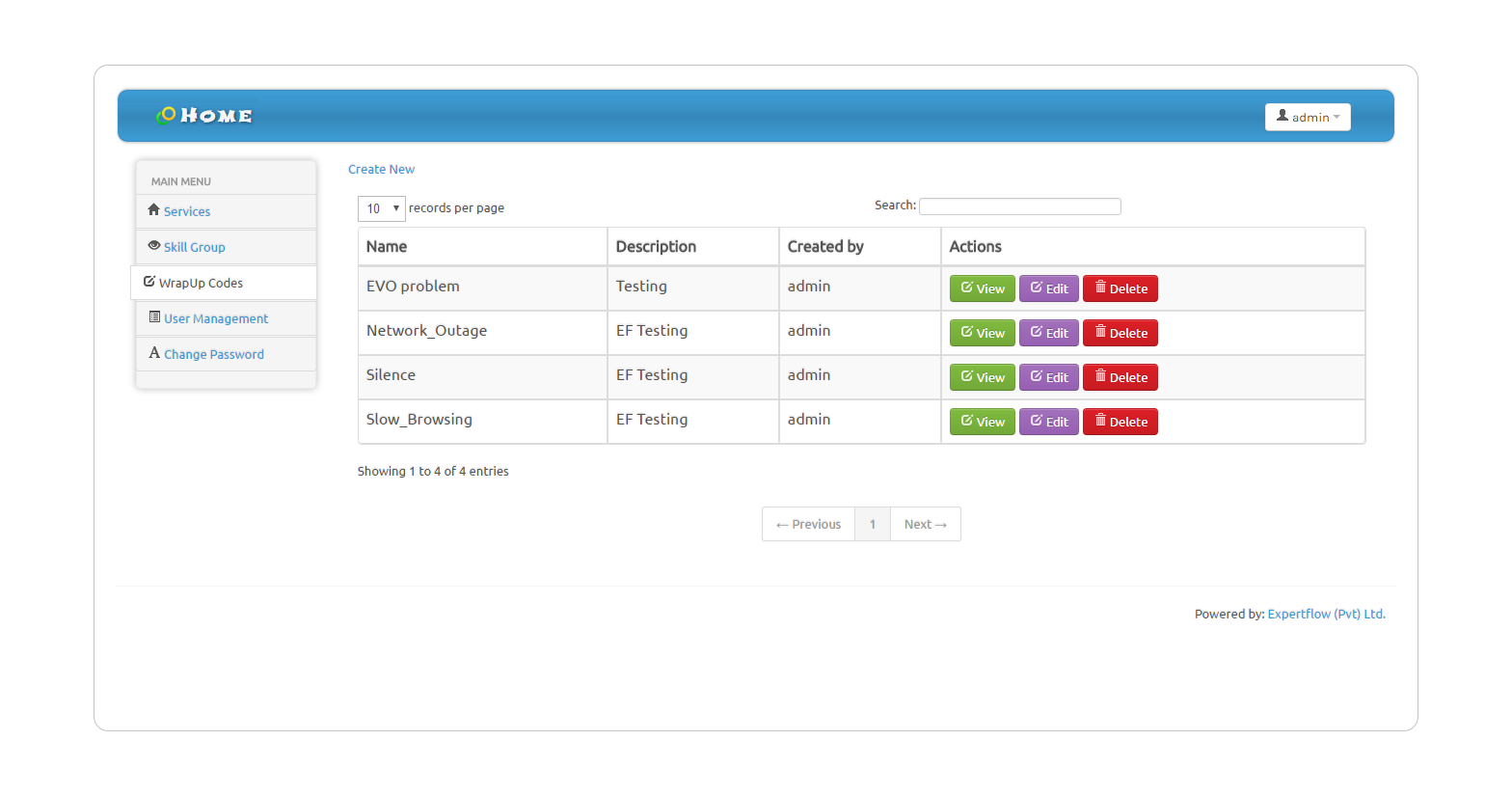This screenshot has width=1512, height=795.
Task: Edit the Slow_Browsing entry
Action: pos(1049,422)
